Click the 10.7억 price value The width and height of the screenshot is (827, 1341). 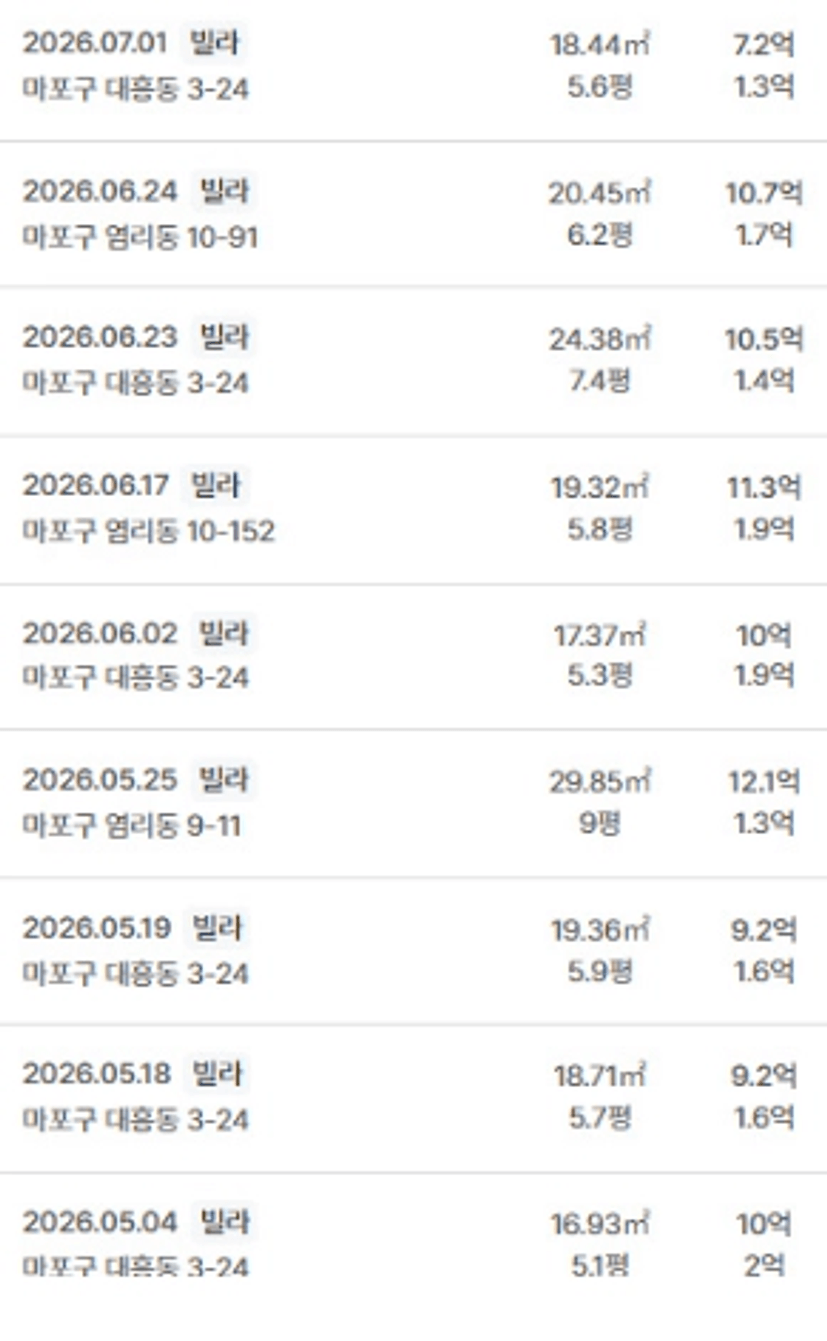pyautogui.click(x=763, y=193)
